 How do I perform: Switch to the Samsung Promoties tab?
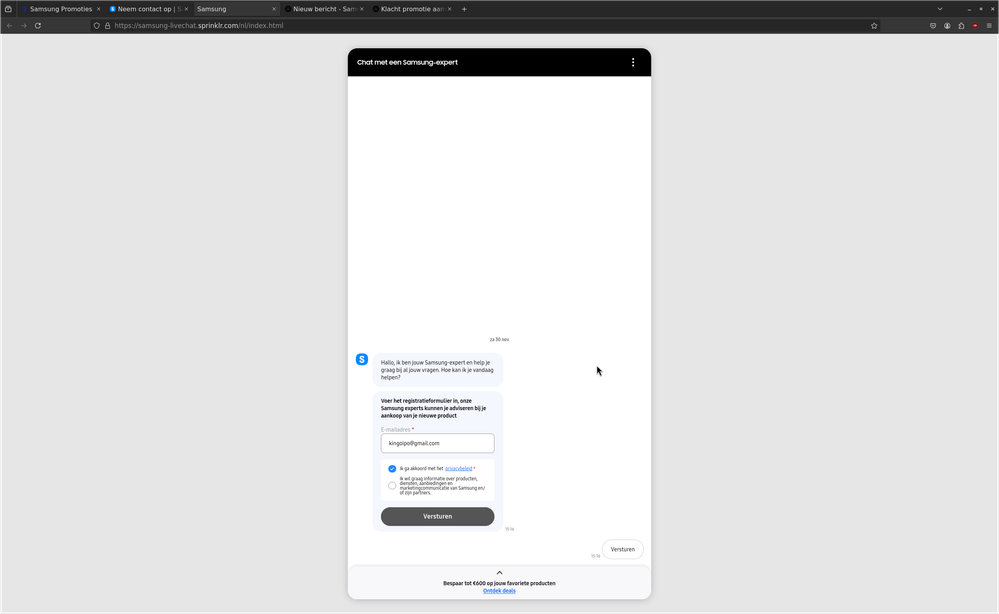pos(61,9)
